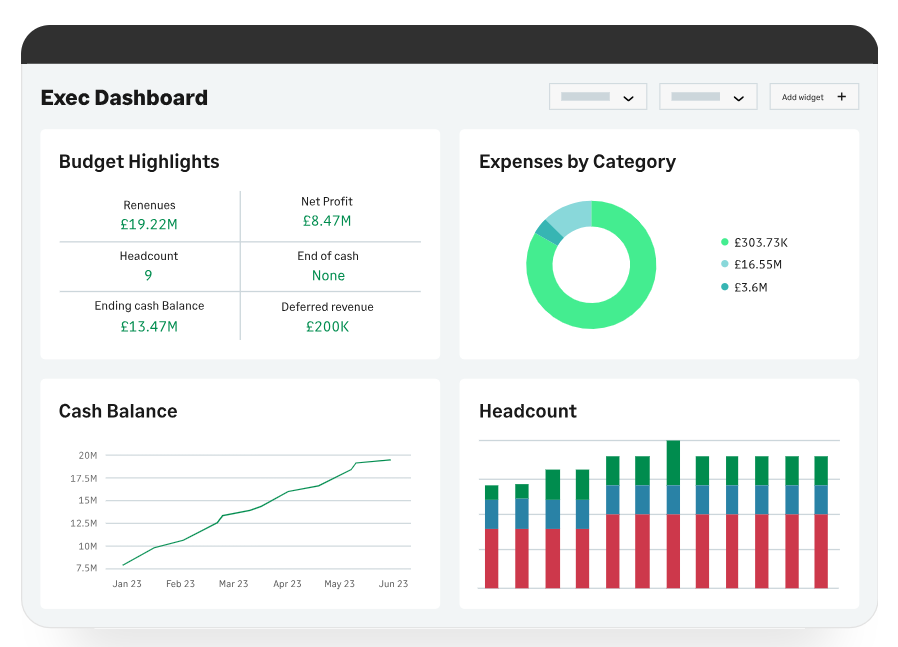Expand the dropdown directly beside Add widget
Viewport: 898px width, 647px height.
coord(708,97)
